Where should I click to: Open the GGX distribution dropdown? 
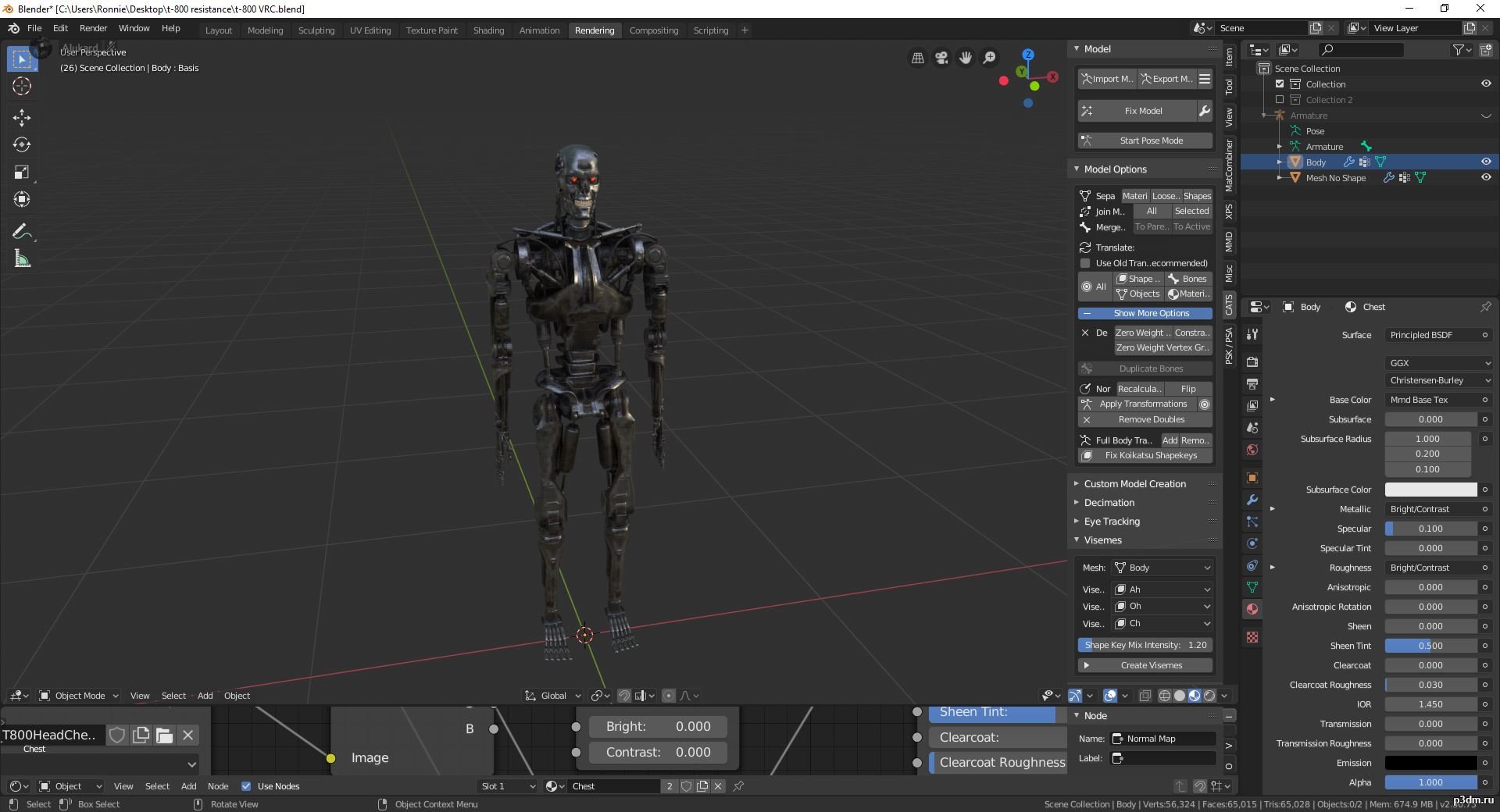[x=1439, y=363]
